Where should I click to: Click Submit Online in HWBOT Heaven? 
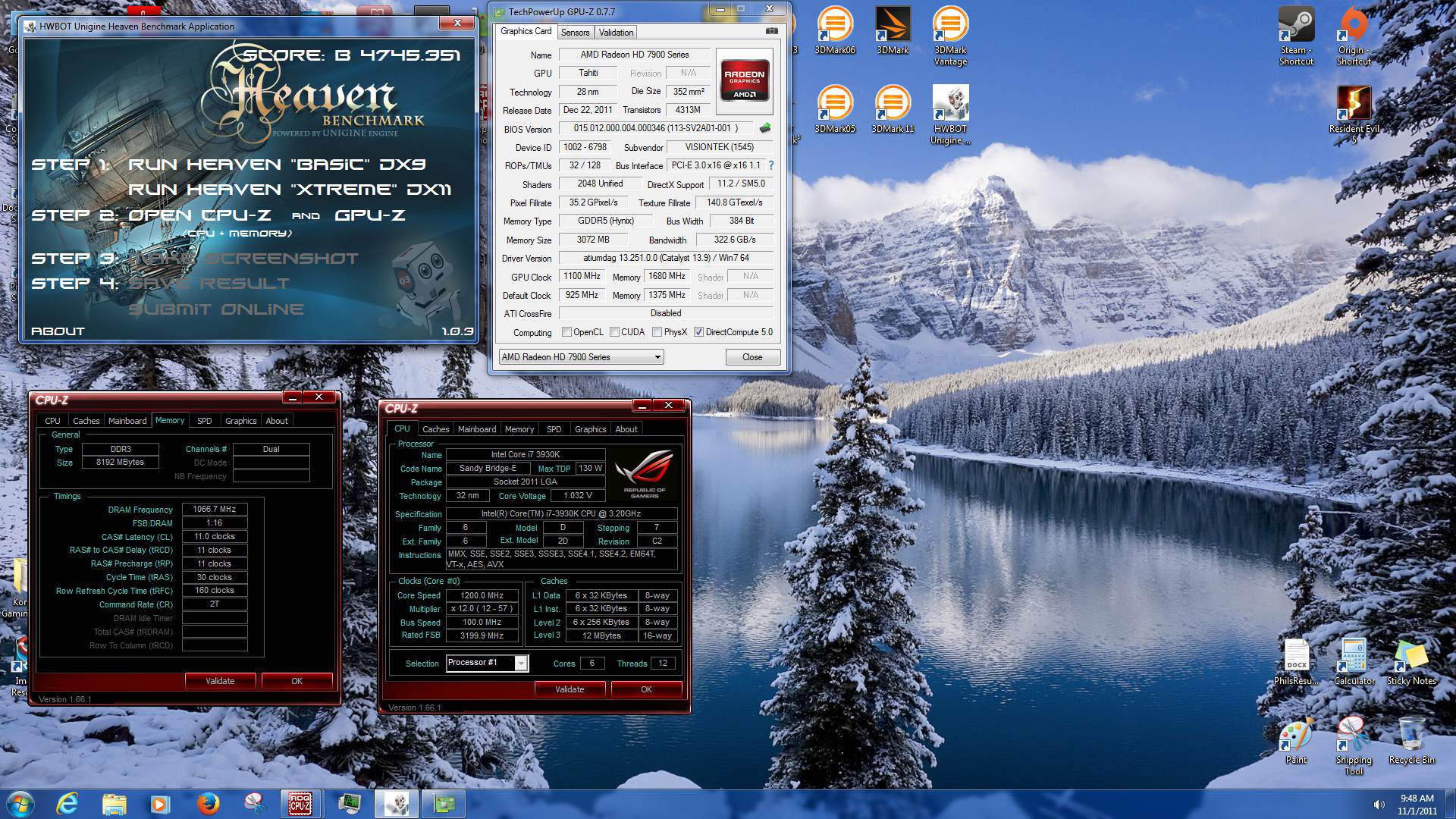pyautogui.click(x=216, y=309)
